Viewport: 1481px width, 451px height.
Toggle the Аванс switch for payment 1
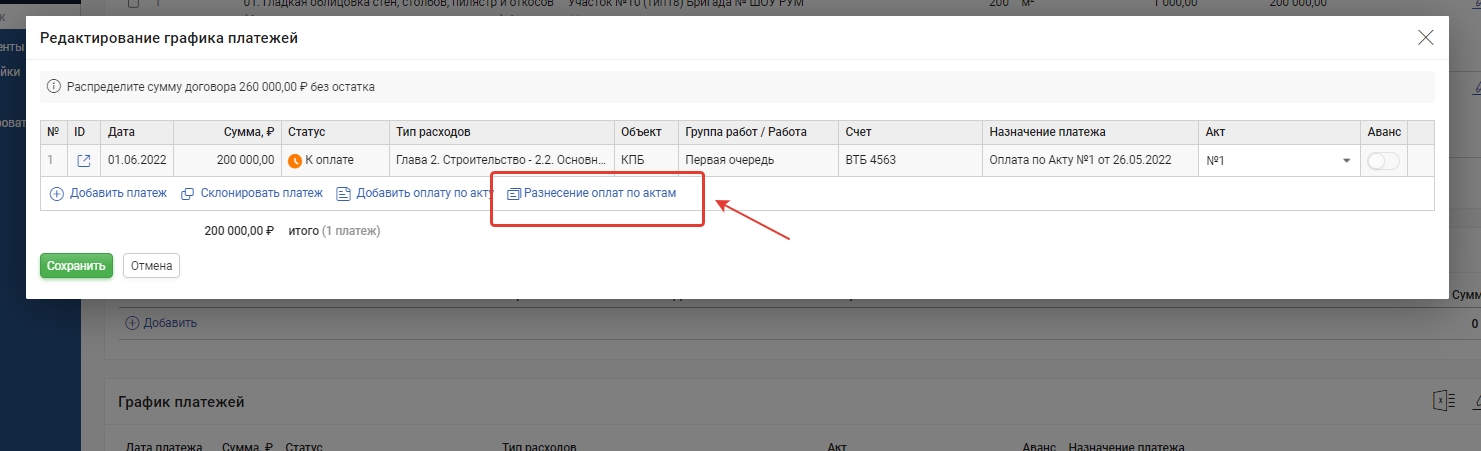coord(1383,161)
